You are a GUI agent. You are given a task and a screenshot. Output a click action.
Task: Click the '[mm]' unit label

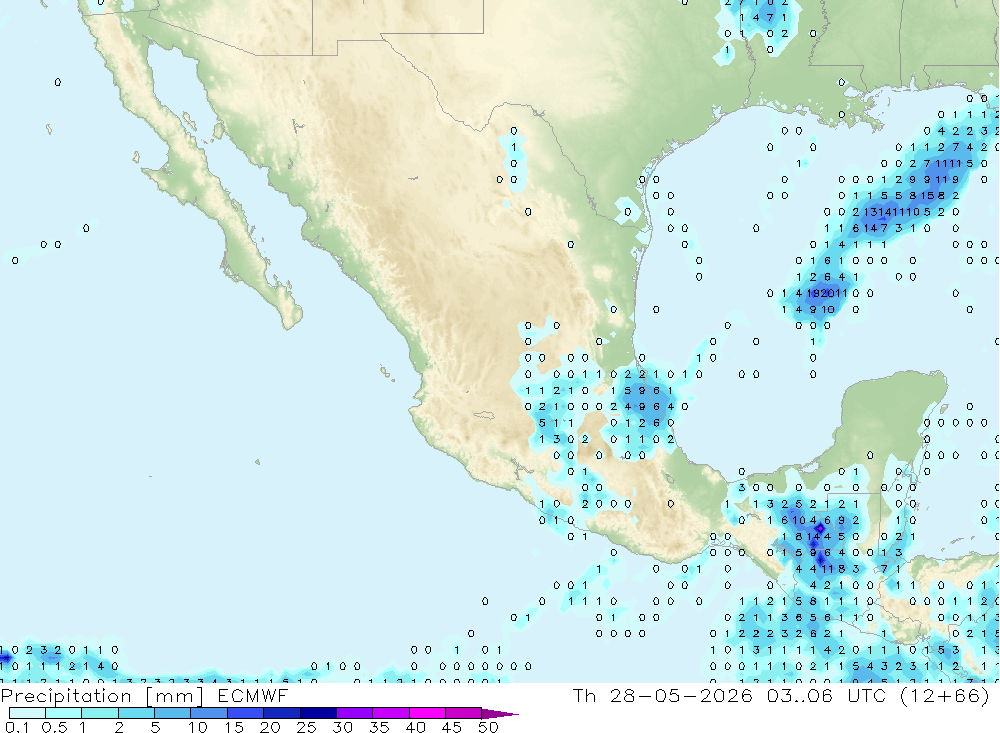click(175, 696)
